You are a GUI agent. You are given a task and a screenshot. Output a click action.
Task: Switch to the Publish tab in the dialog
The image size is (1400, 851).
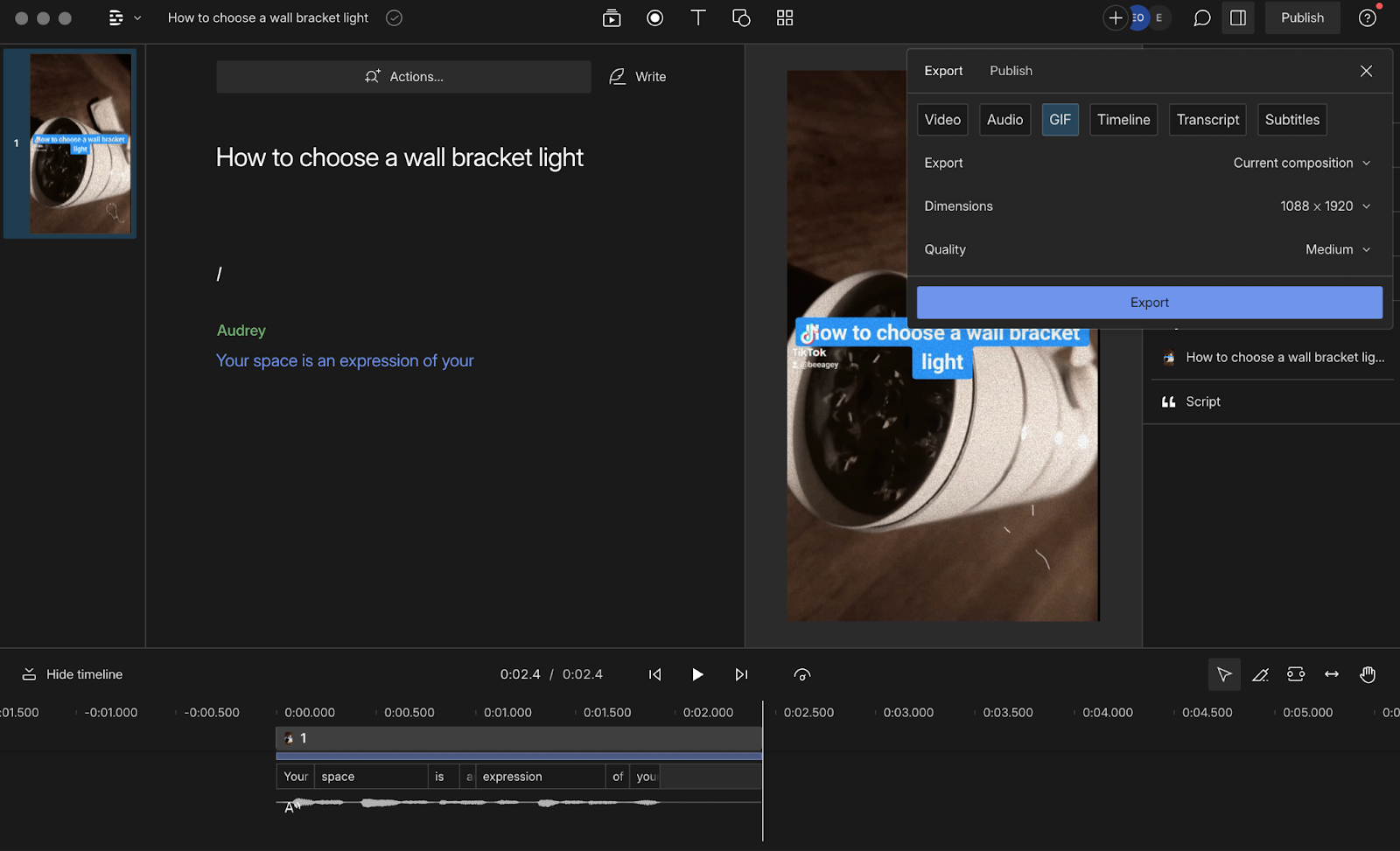[x=1011, y=71]
